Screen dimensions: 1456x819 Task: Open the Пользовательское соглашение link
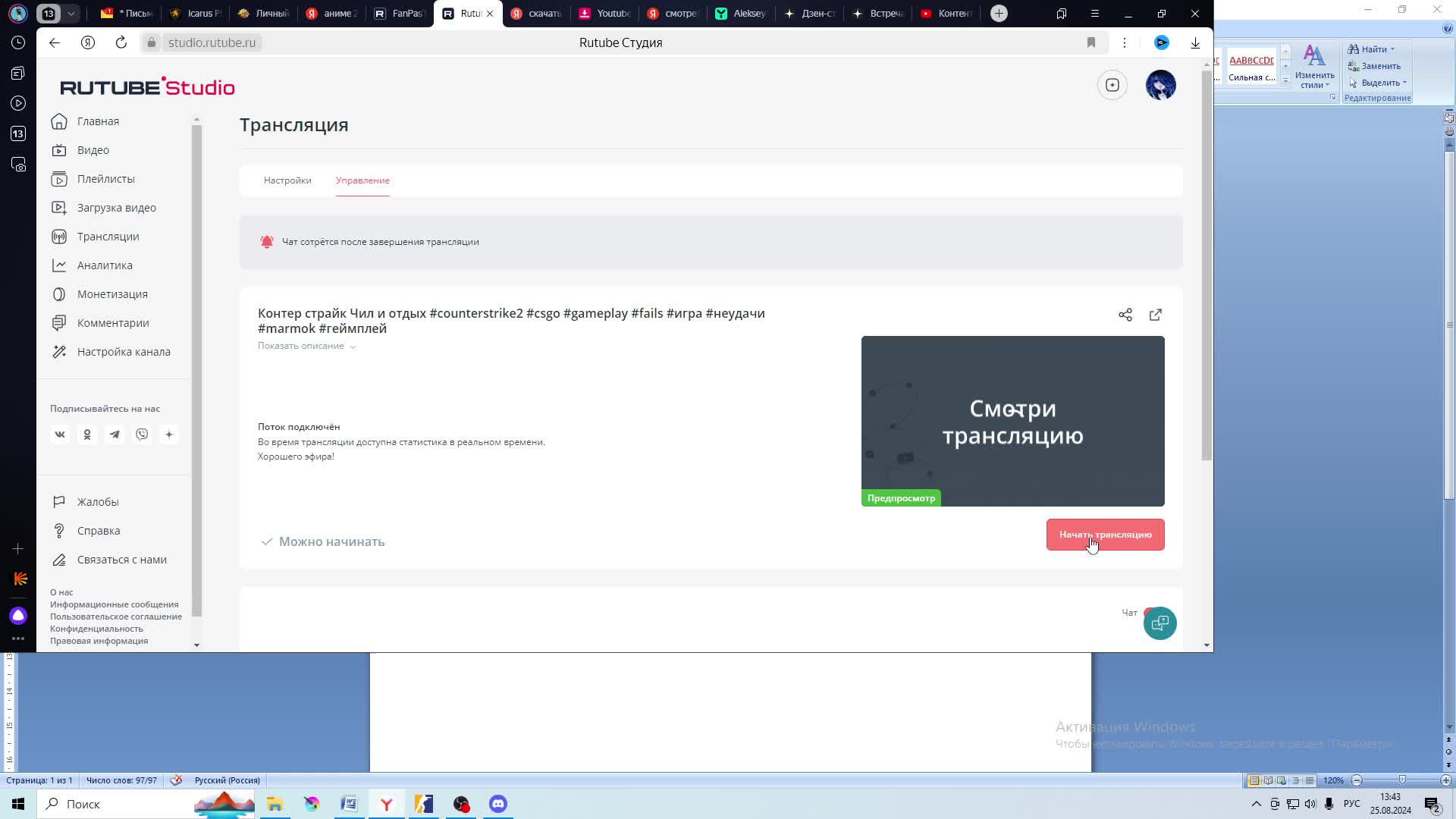tap(116, 617)
